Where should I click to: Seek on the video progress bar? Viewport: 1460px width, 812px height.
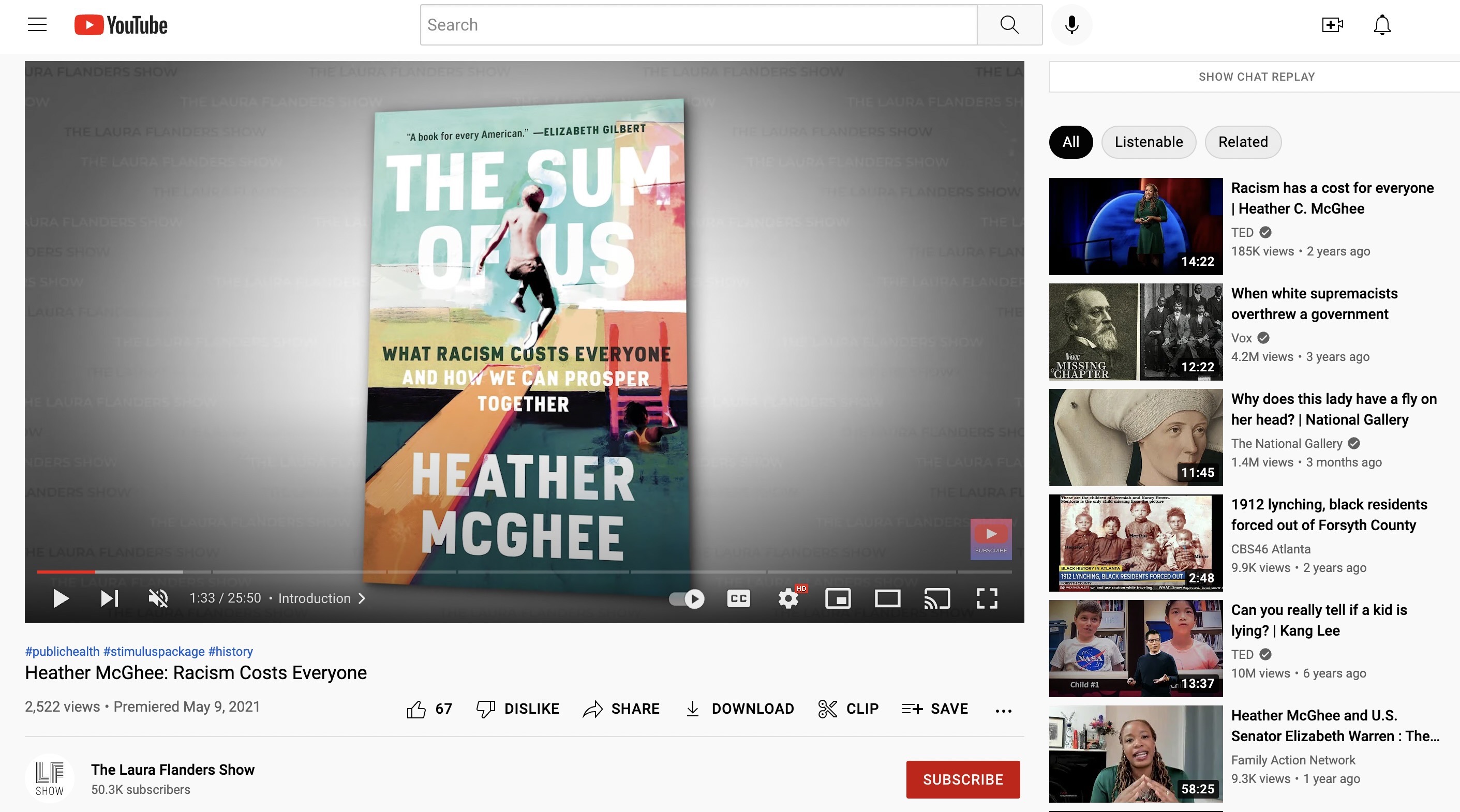[524, 572]
